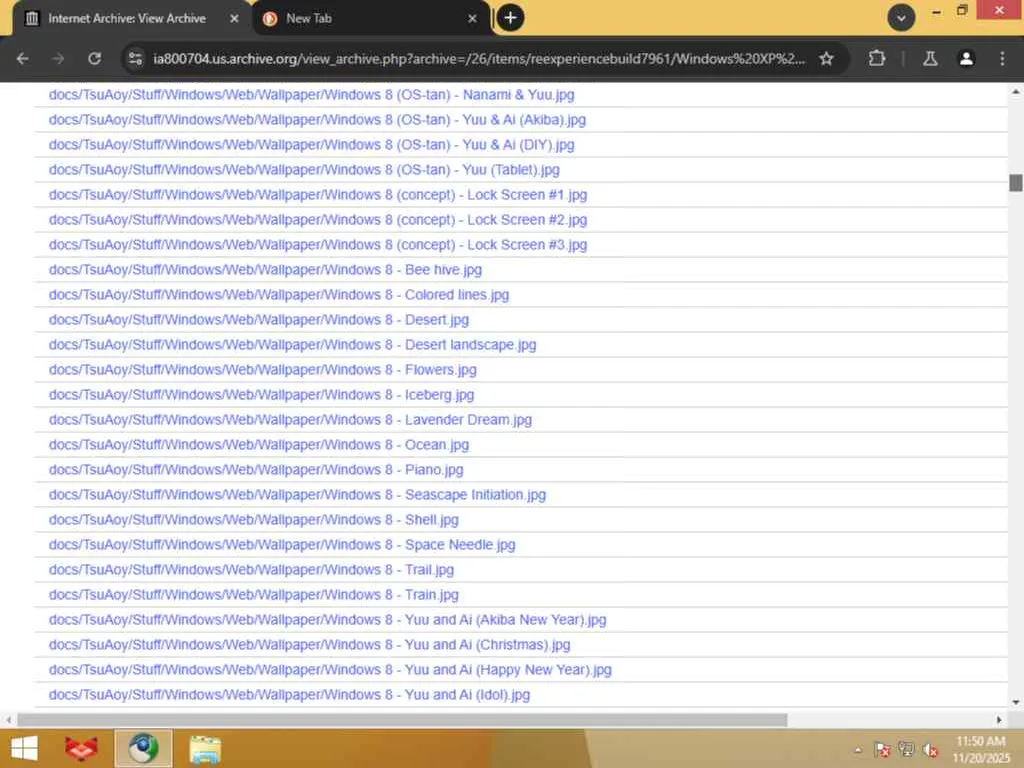Click the page scroll-up arrow
The image size is (1024, 768).
1016,92
